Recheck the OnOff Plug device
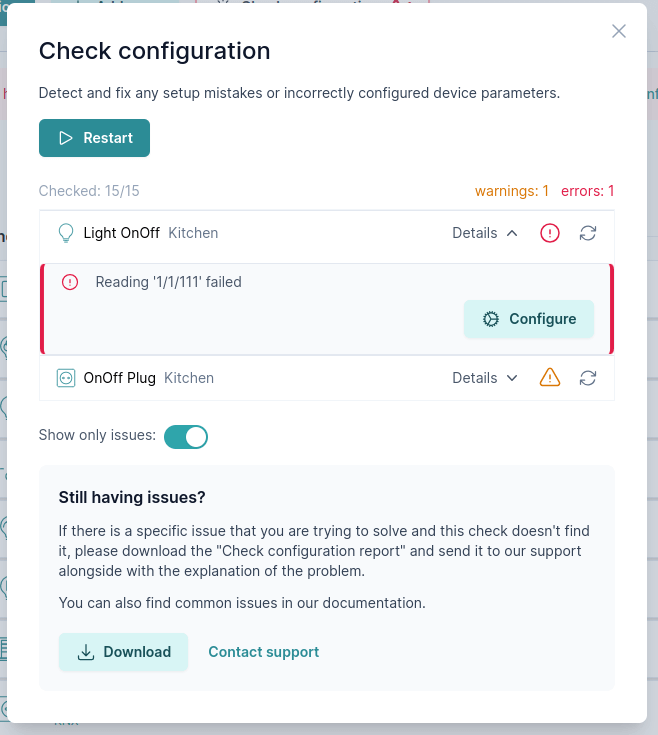Viewport: 658px width, 735px height. point(588,378)
